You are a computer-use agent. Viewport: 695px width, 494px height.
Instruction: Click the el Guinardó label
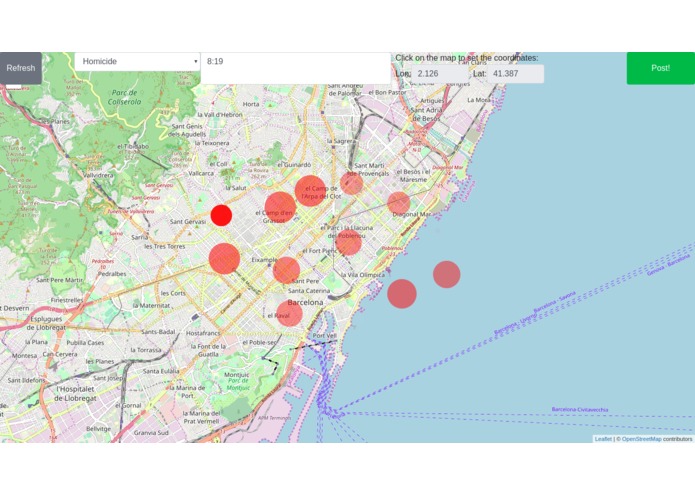pos(294,164)
